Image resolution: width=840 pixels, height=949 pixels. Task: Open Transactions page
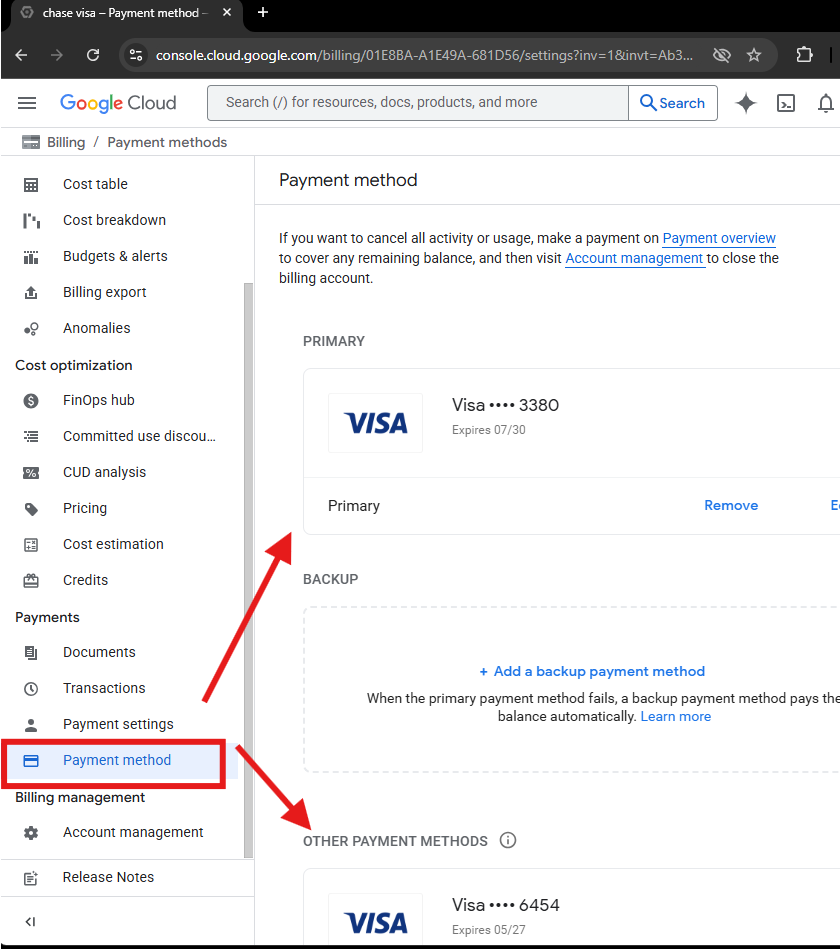(x=104, y=688)
